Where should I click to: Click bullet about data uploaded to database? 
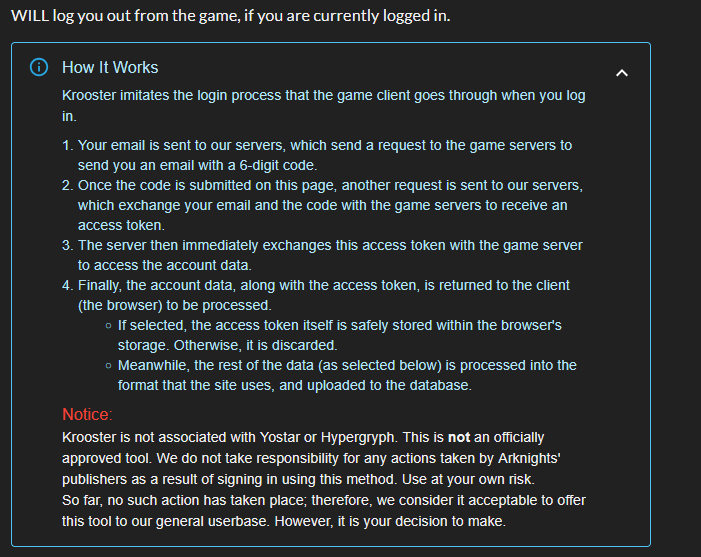click(x=340, y=375)
